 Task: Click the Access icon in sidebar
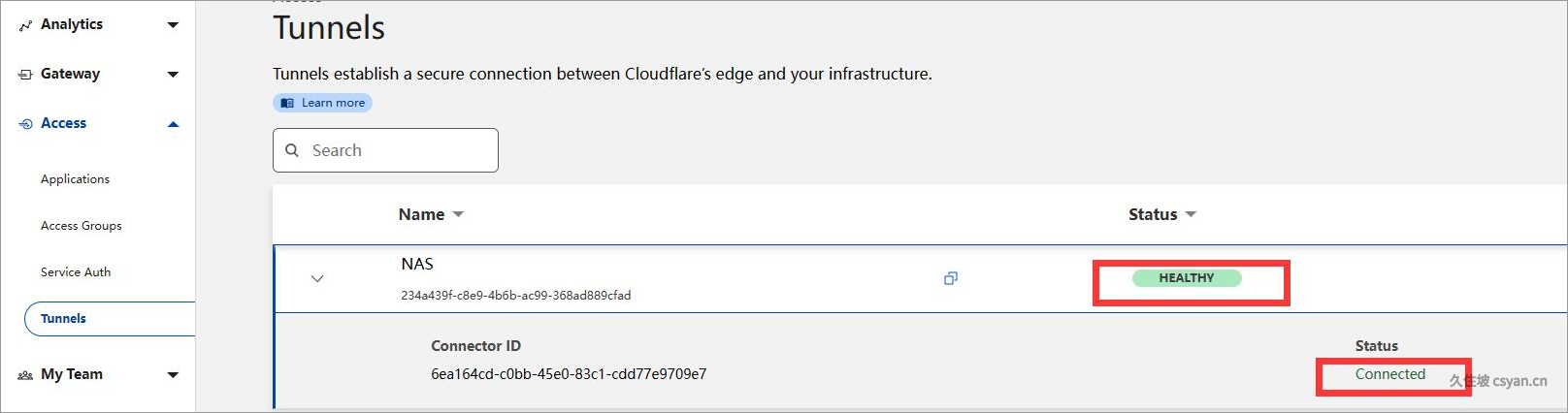pos(25,124)
